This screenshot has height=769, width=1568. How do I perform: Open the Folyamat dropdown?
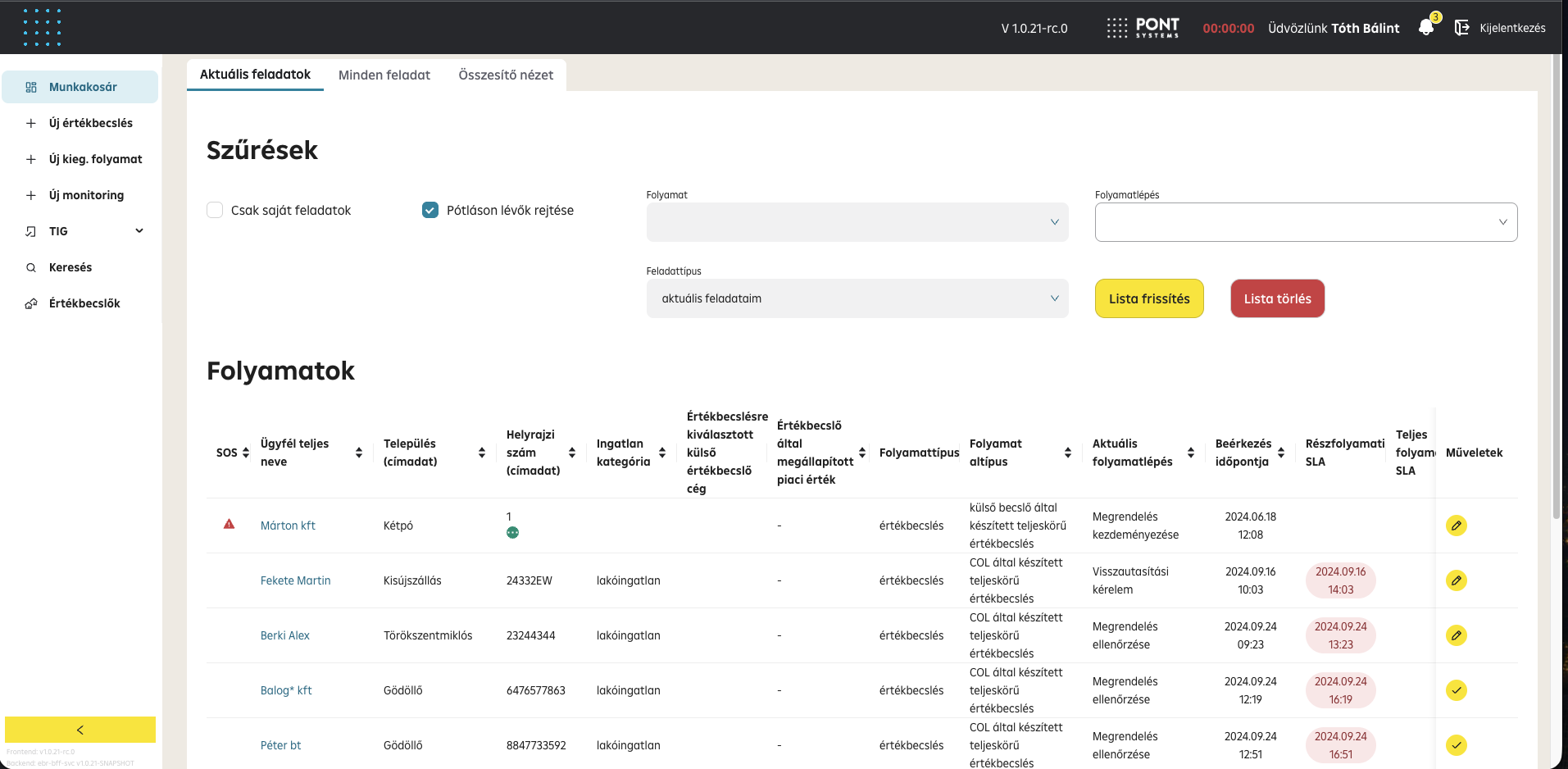(857, 222)
